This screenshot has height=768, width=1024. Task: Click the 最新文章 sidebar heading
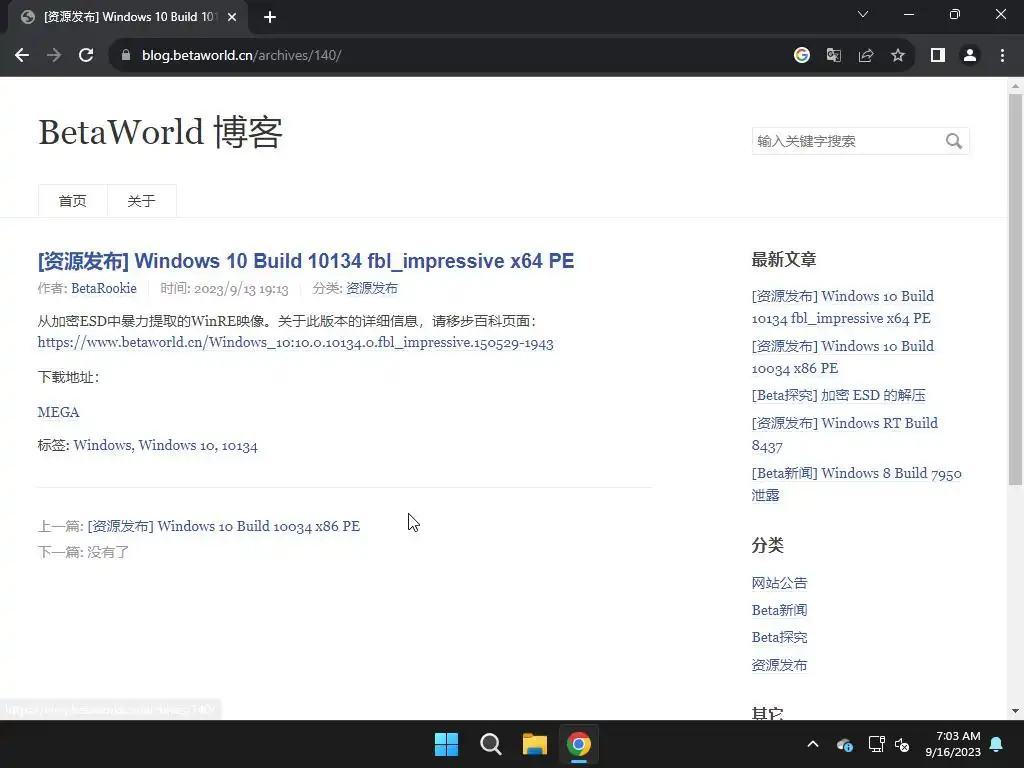[784, 259]
